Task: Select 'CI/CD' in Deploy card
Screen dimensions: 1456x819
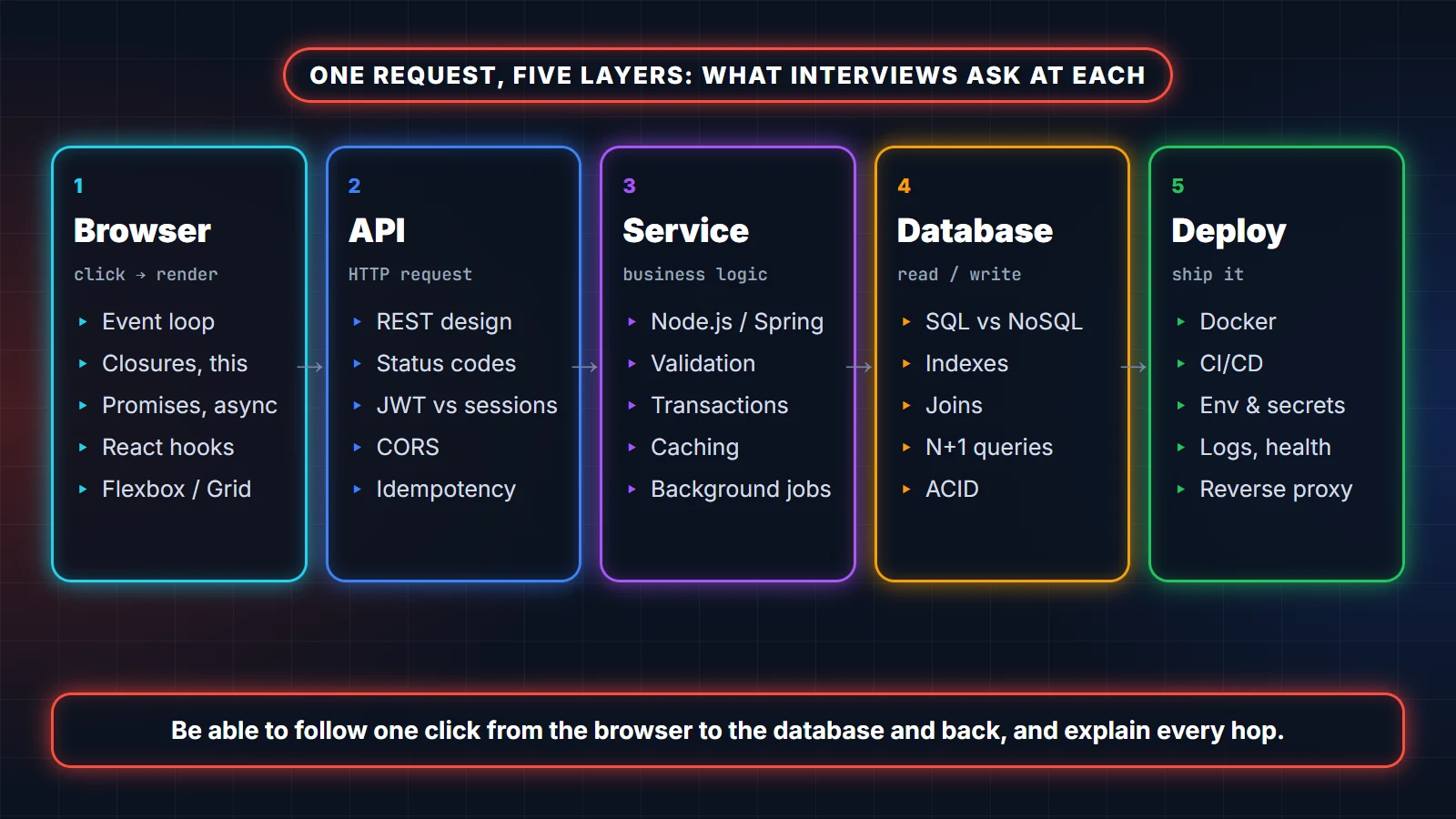Action: tap(1231, 363)
